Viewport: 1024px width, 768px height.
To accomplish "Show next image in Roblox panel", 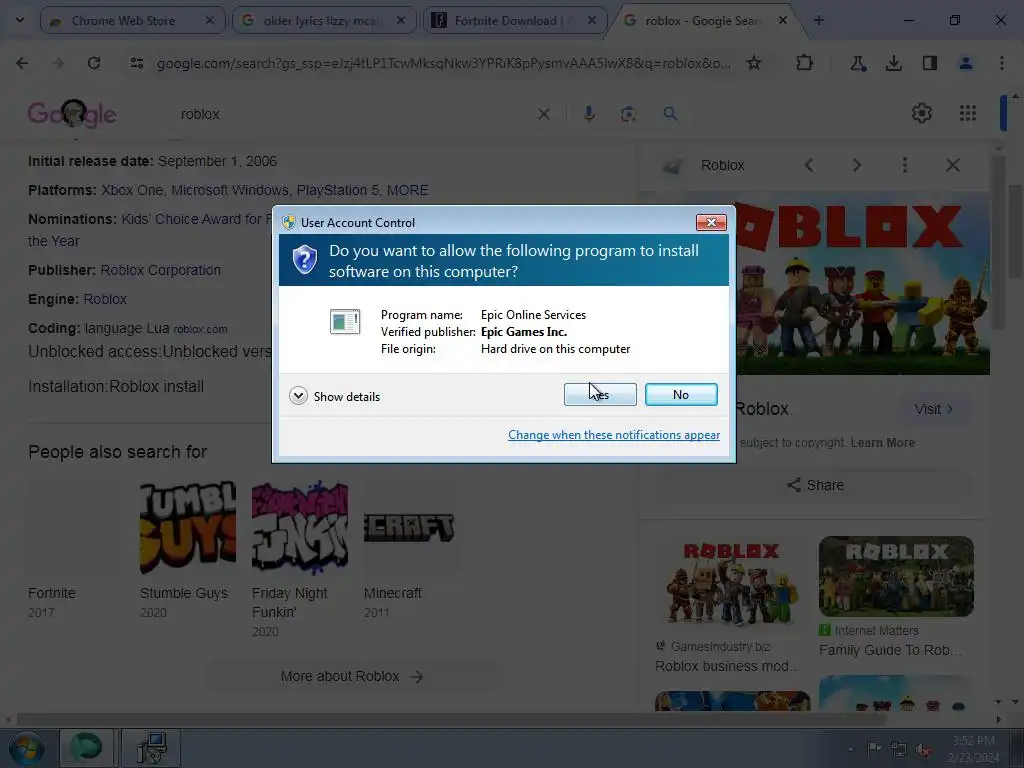I will (x=856, y=165).
